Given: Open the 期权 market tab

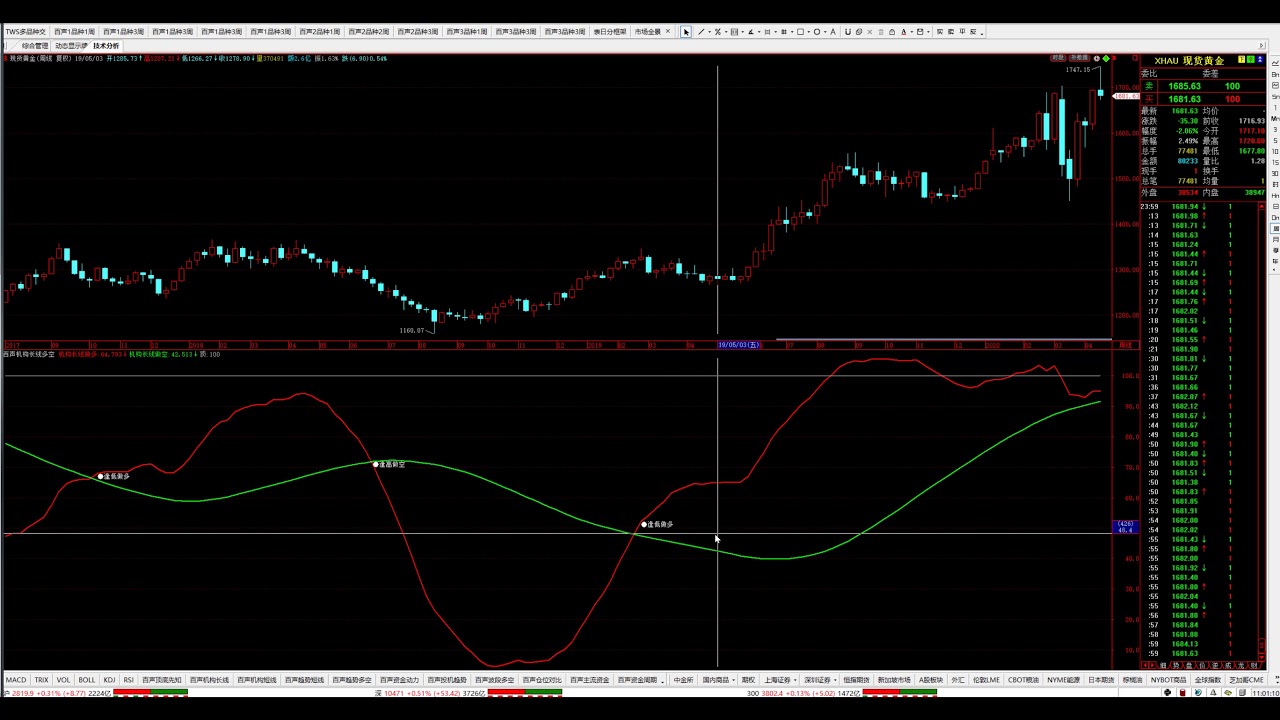Looking at the screenshot, I should pyautogui.click(x=748, y=680).
